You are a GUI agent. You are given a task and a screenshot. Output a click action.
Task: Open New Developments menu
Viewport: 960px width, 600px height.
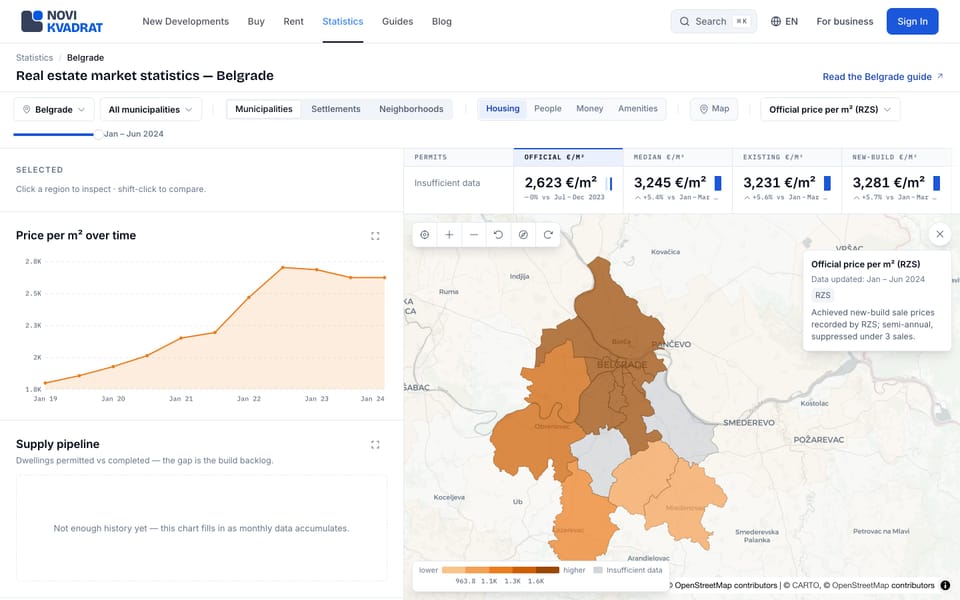coord(186,21)
